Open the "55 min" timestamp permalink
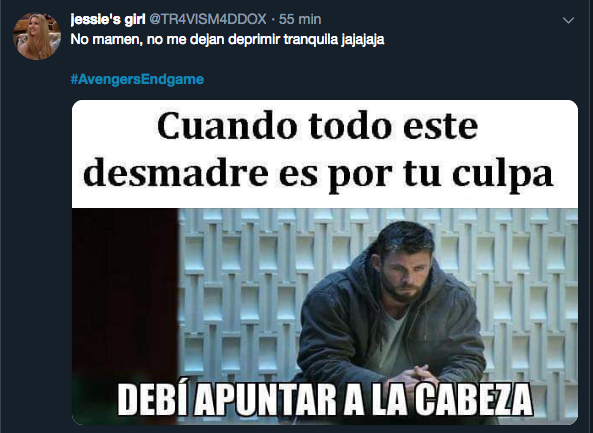 click(x=300, y=19)
